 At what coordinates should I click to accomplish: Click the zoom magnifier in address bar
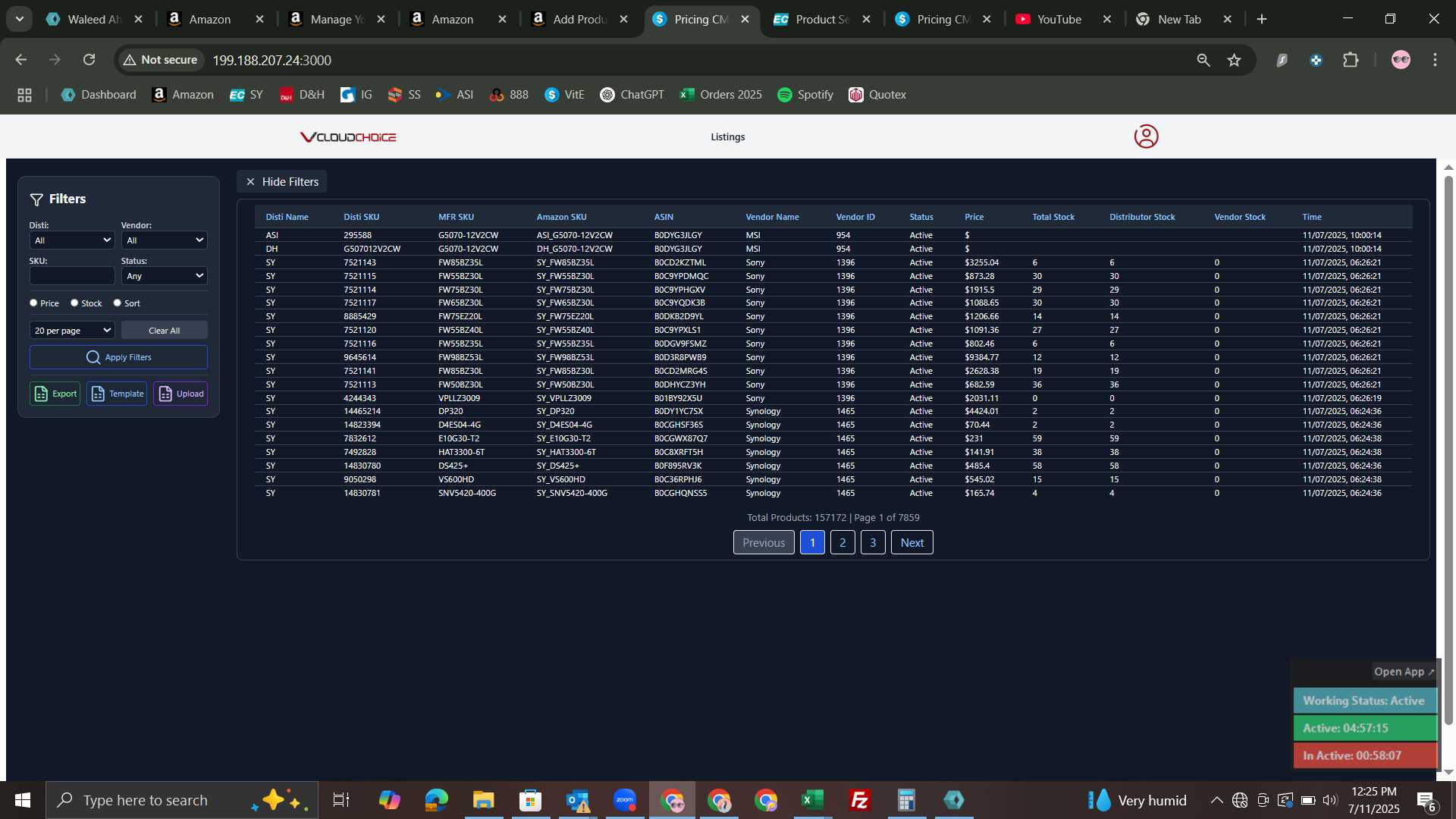click(x=1203, y=60)
